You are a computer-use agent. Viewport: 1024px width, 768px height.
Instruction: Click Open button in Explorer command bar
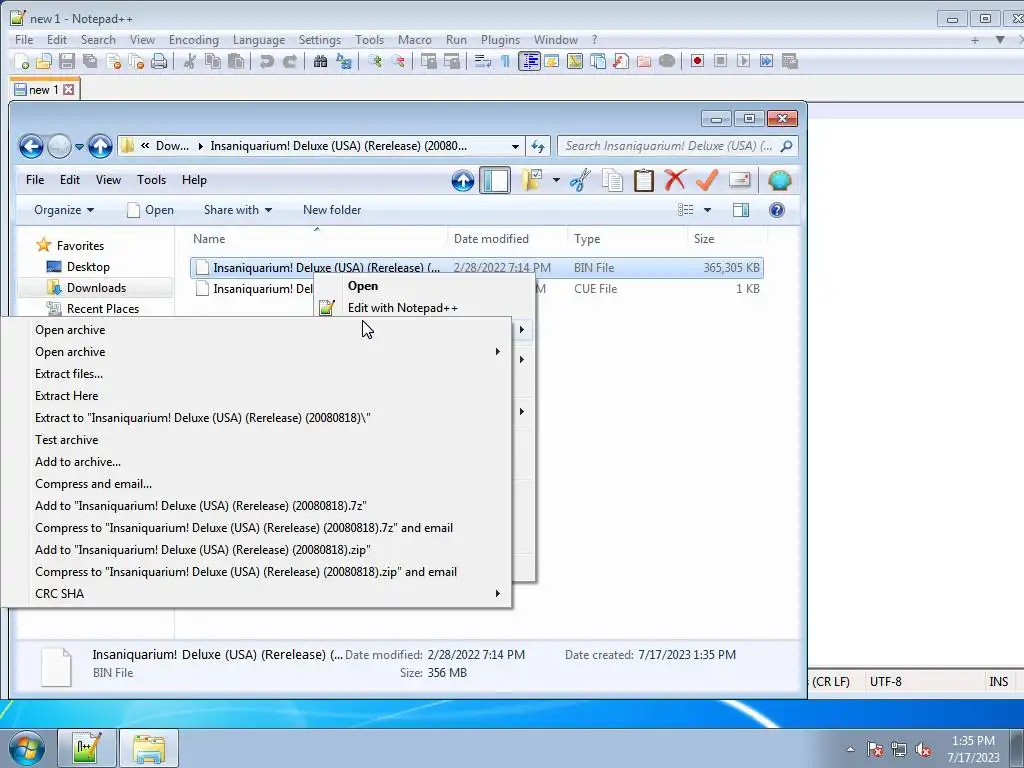click(x=151, y=210)
